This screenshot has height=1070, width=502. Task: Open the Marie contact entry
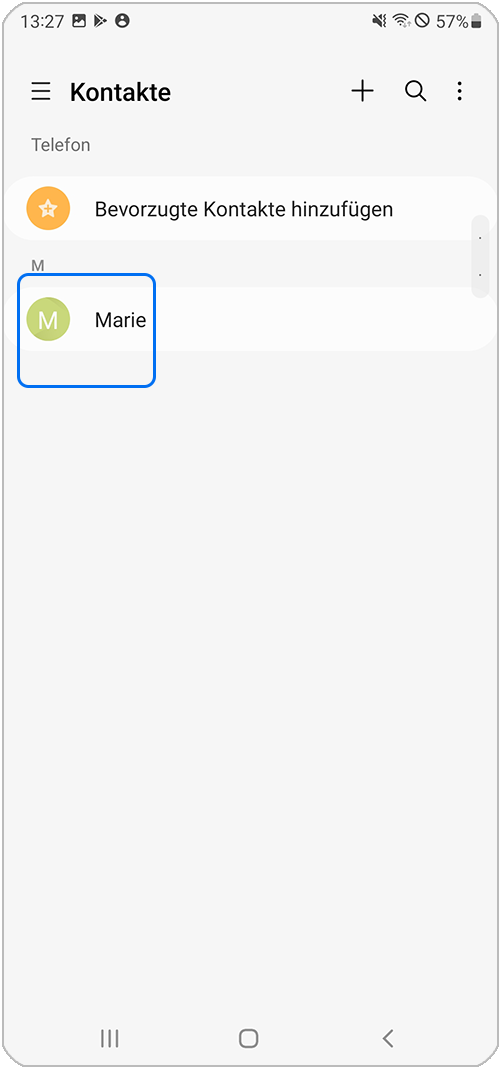point(251,319)
